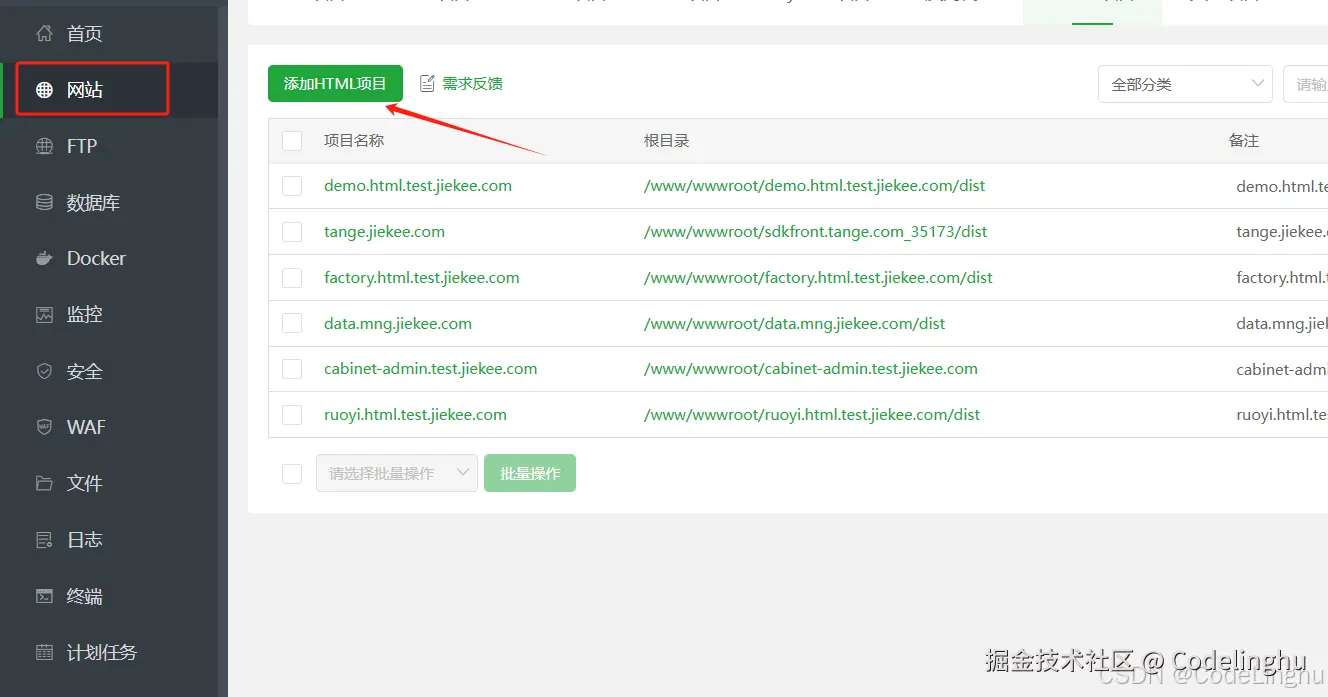Click the terminal icon beside 终端

(x=44, y=596)
